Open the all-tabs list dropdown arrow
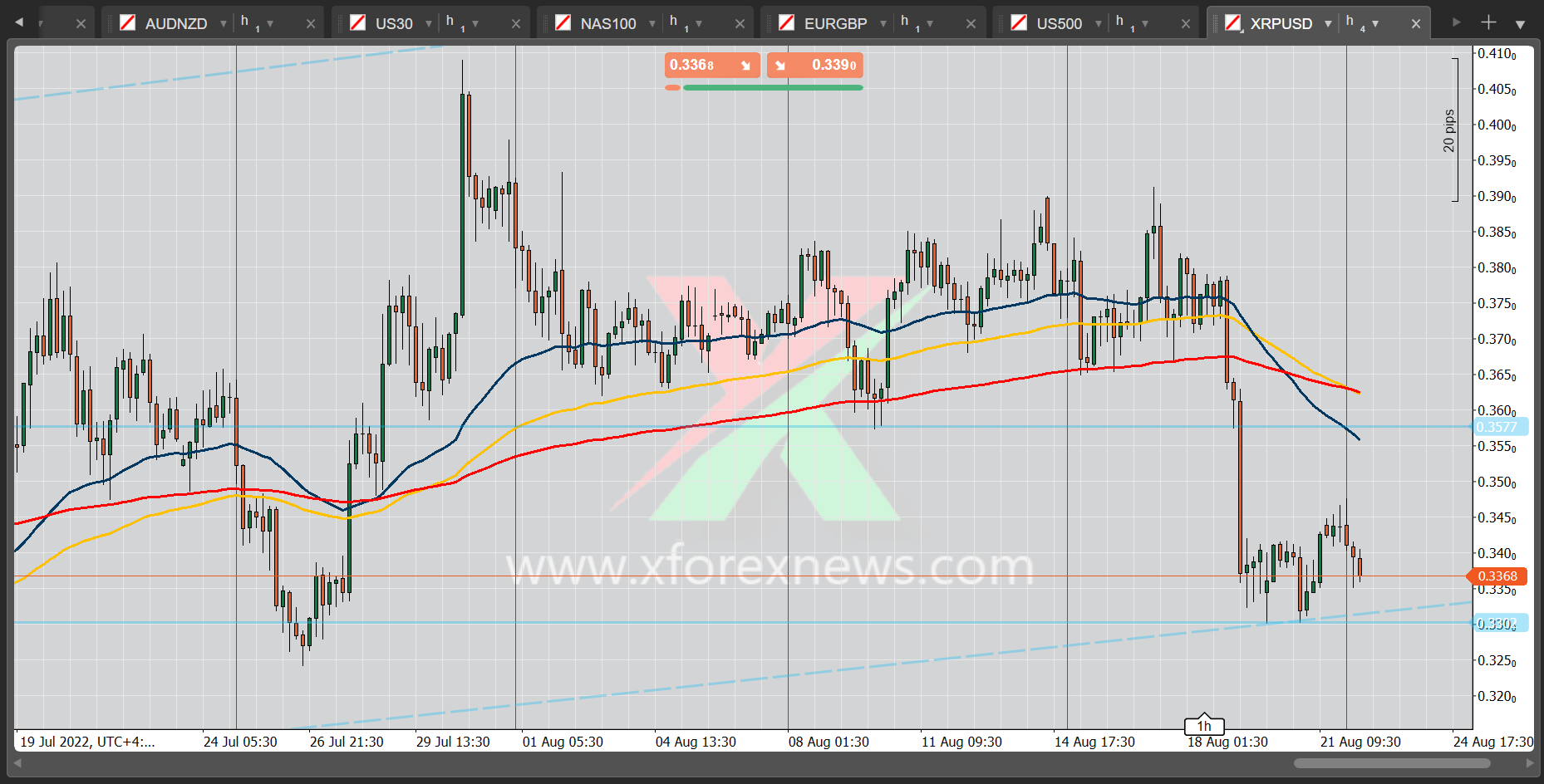This screenshot has height=784, width=1544. [x=1520, y=24]
